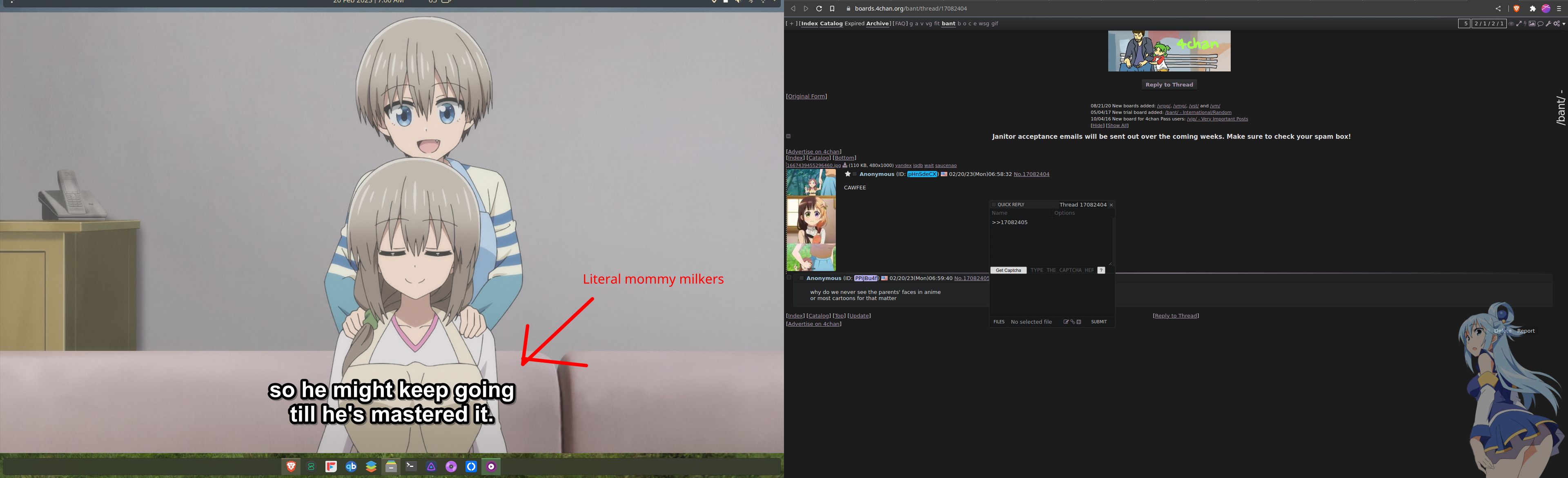Reload the page with refresh icon
This screenshot has height=478, width=1568.
819,9
